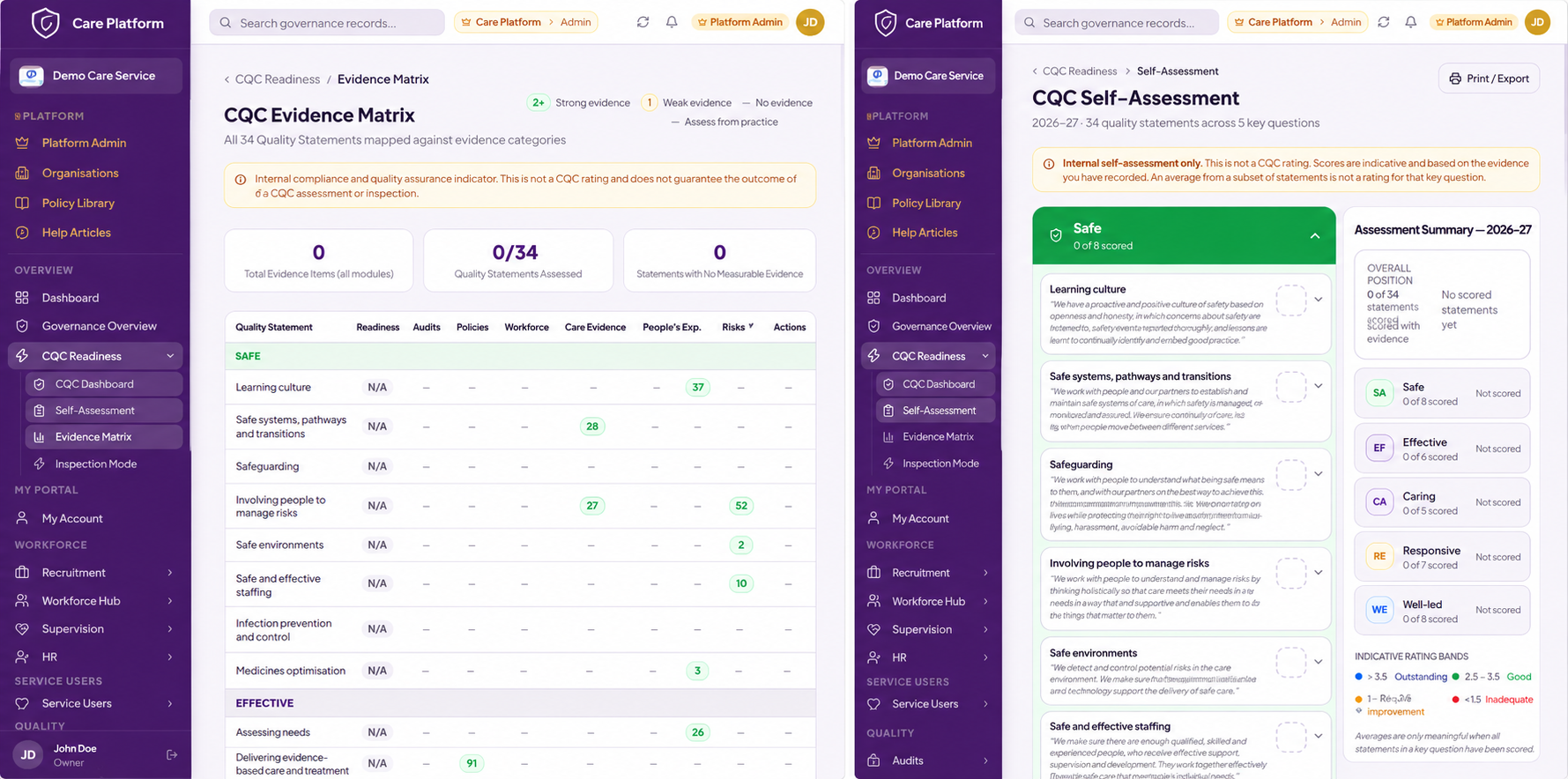
Task: Click Evidence Matrix chart icon, left sidebar
Action: point(39,437)
